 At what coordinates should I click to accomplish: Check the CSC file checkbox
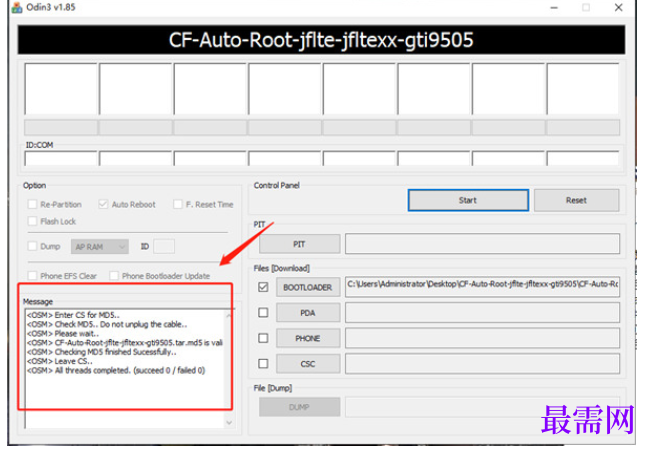(x=263, y=364)
